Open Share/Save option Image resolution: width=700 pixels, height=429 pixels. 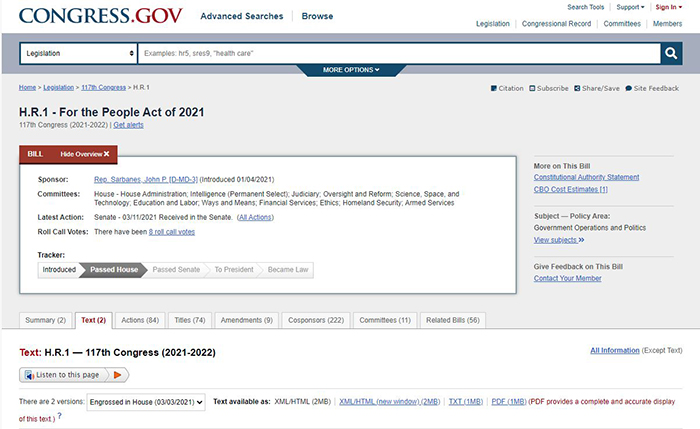(x=597, y=88)
